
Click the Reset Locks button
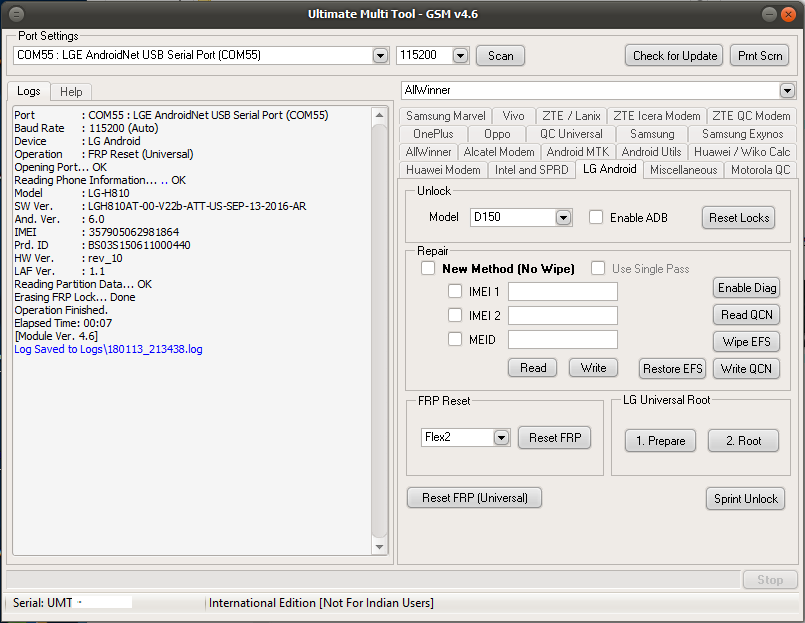[738, 218]
